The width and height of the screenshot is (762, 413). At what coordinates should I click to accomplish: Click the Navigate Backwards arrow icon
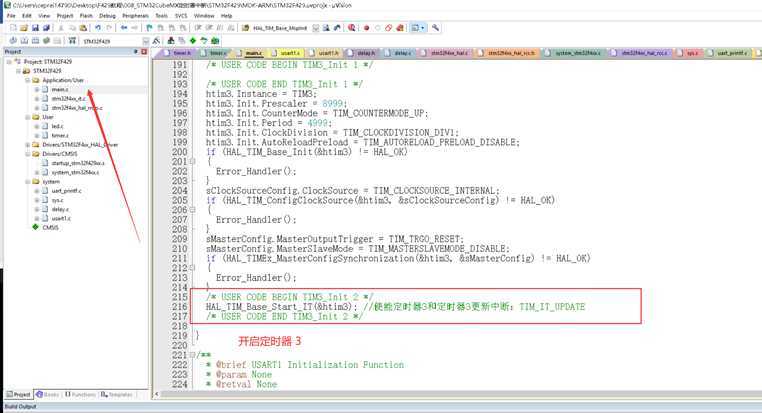tap(124, 28)
